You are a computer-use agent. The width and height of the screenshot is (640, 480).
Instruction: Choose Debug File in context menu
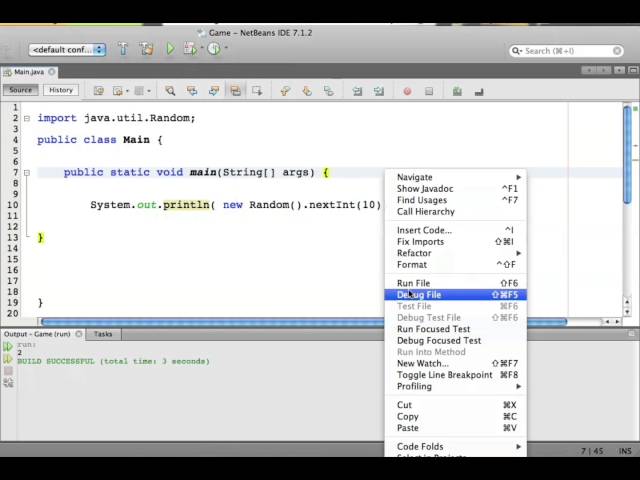click(456, 295)
